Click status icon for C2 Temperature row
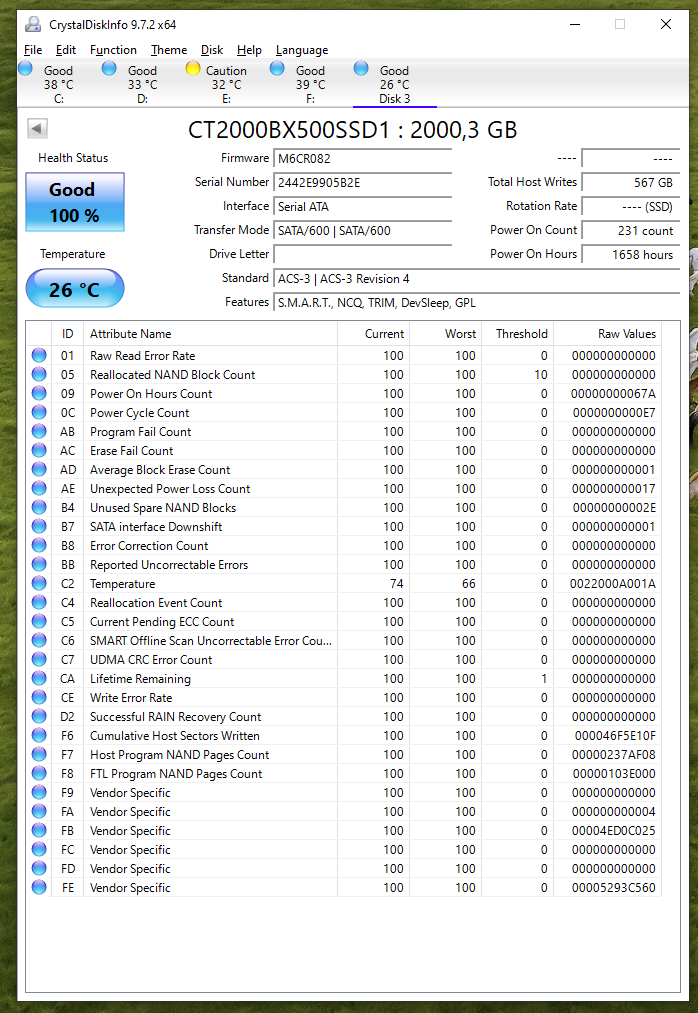The image size is (698, 1013). point(39,583)
